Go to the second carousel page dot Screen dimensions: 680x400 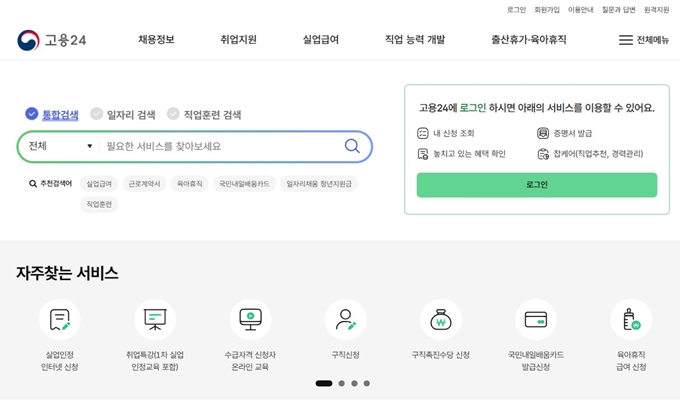(x=342, y=384)
